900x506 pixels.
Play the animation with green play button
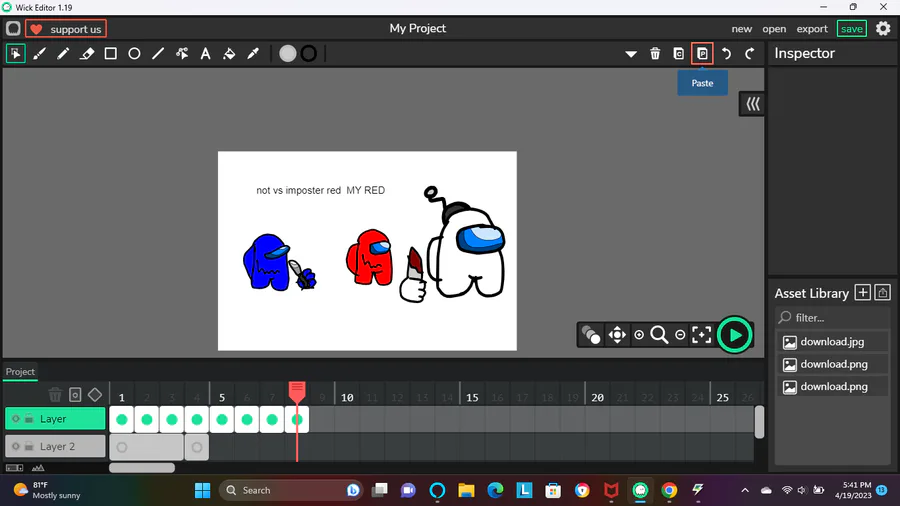click(x=734, y=335)
